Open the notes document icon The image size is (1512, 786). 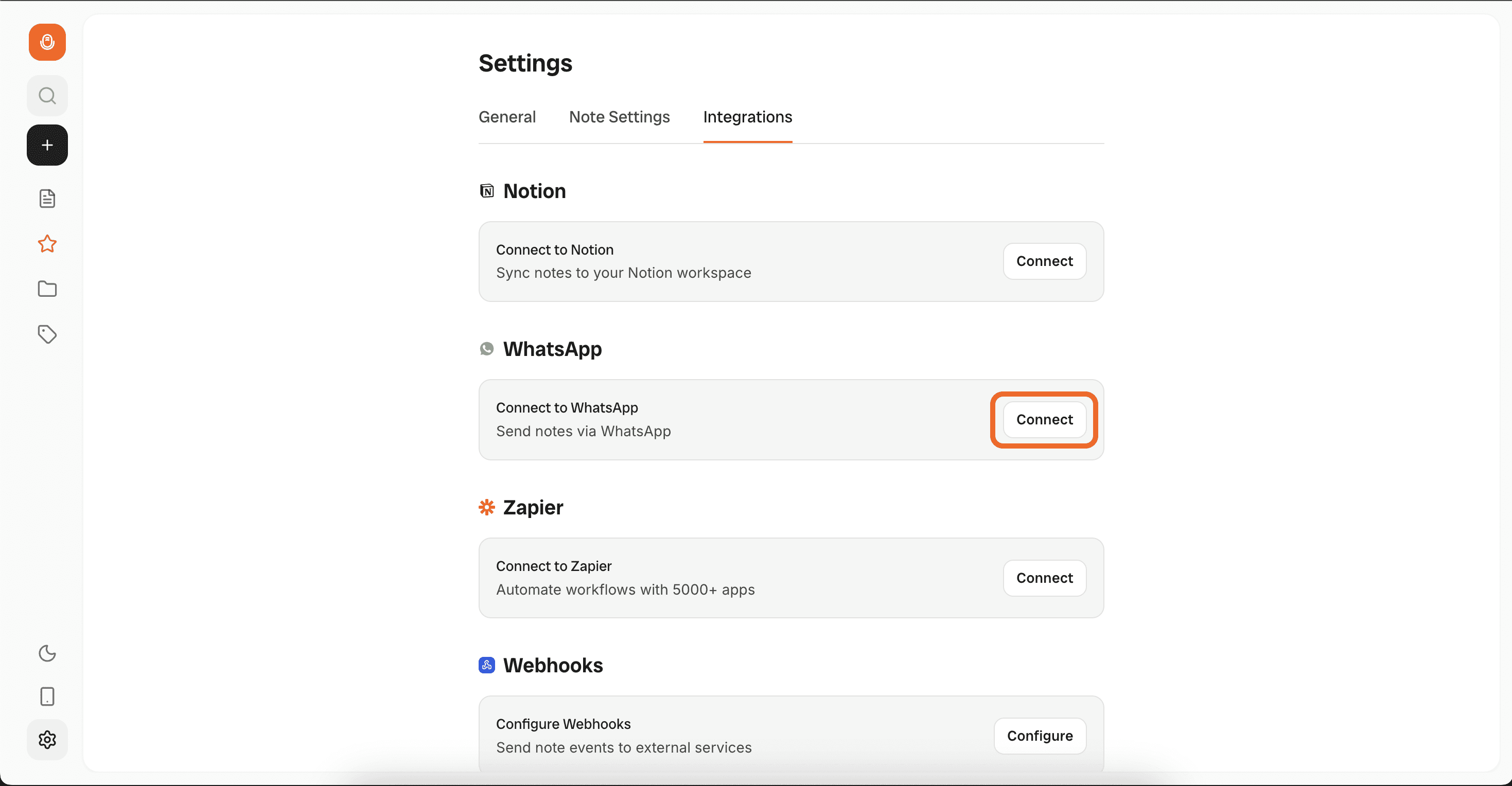[47, 199]
